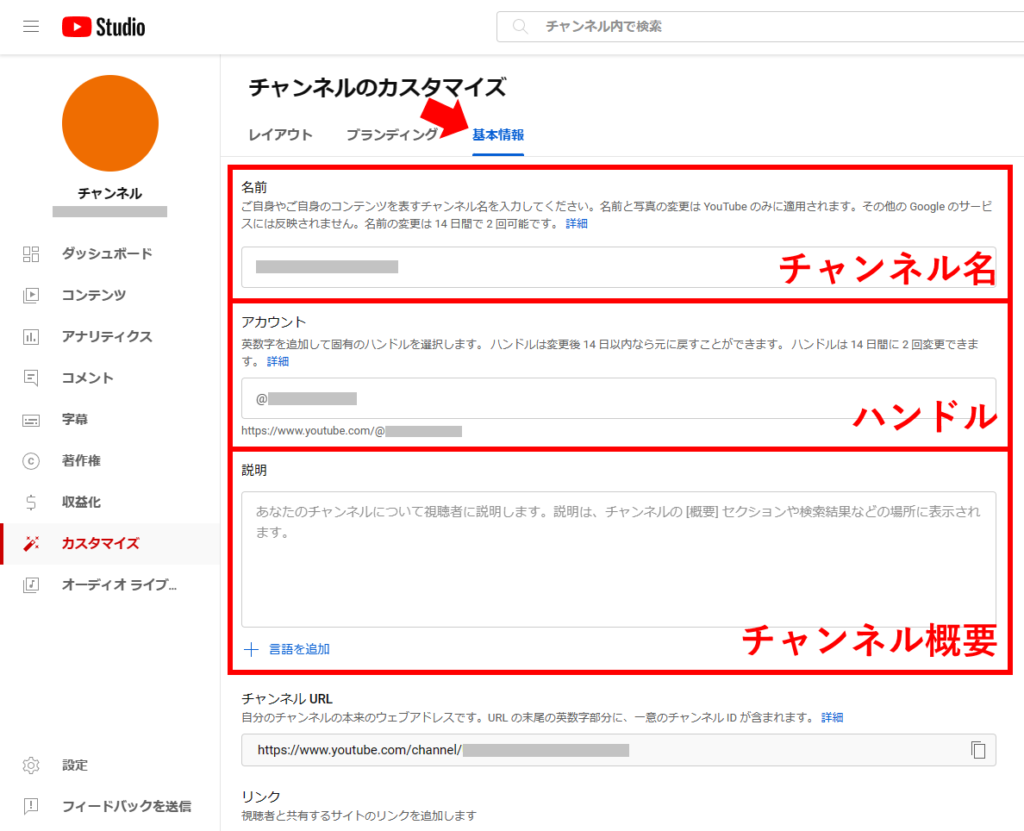Switch to the レイアウト tab
Screen dimensions: 1024x831
tap(280, 132)
